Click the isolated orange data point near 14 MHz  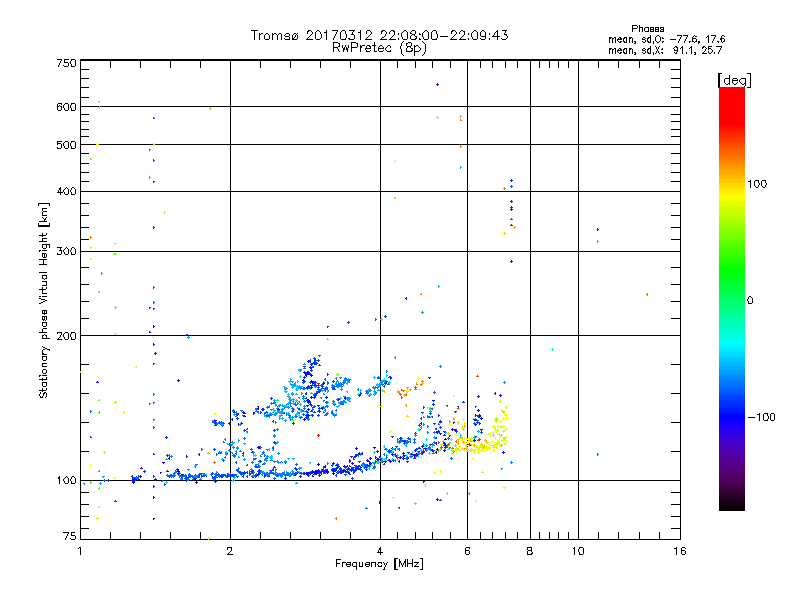[x=647, y=294]
